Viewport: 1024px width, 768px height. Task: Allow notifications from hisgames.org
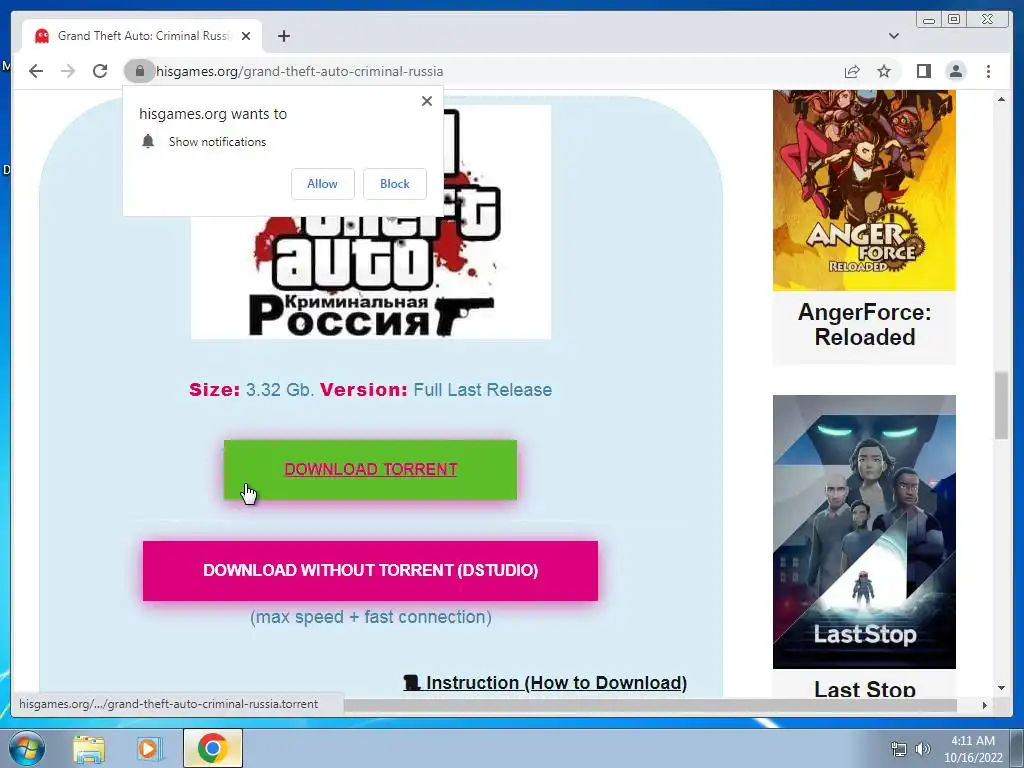(323, 184)
